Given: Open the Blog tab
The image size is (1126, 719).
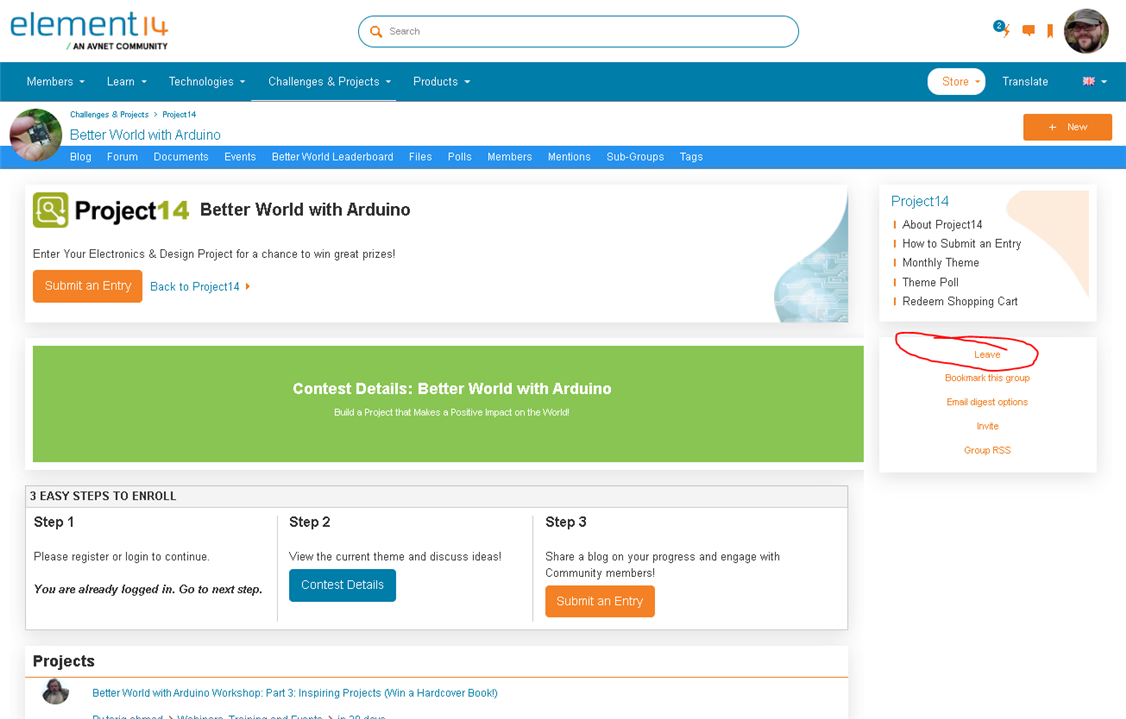Looking at the screenshot, I should point(80,157).
